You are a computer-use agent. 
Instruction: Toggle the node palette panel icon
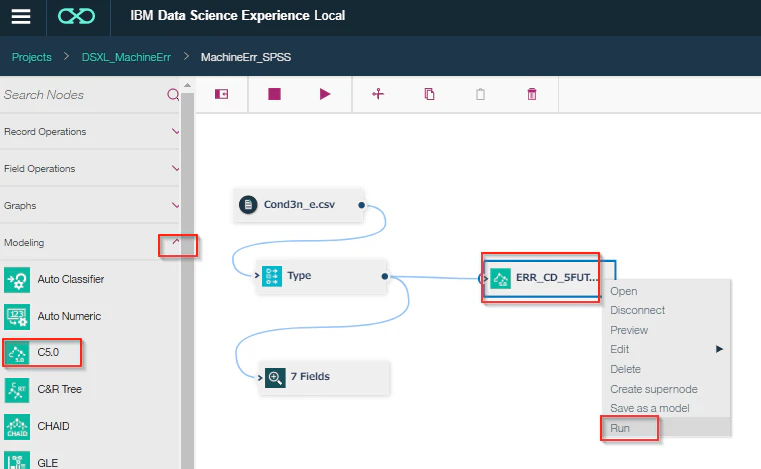click(x=221, y=94)
